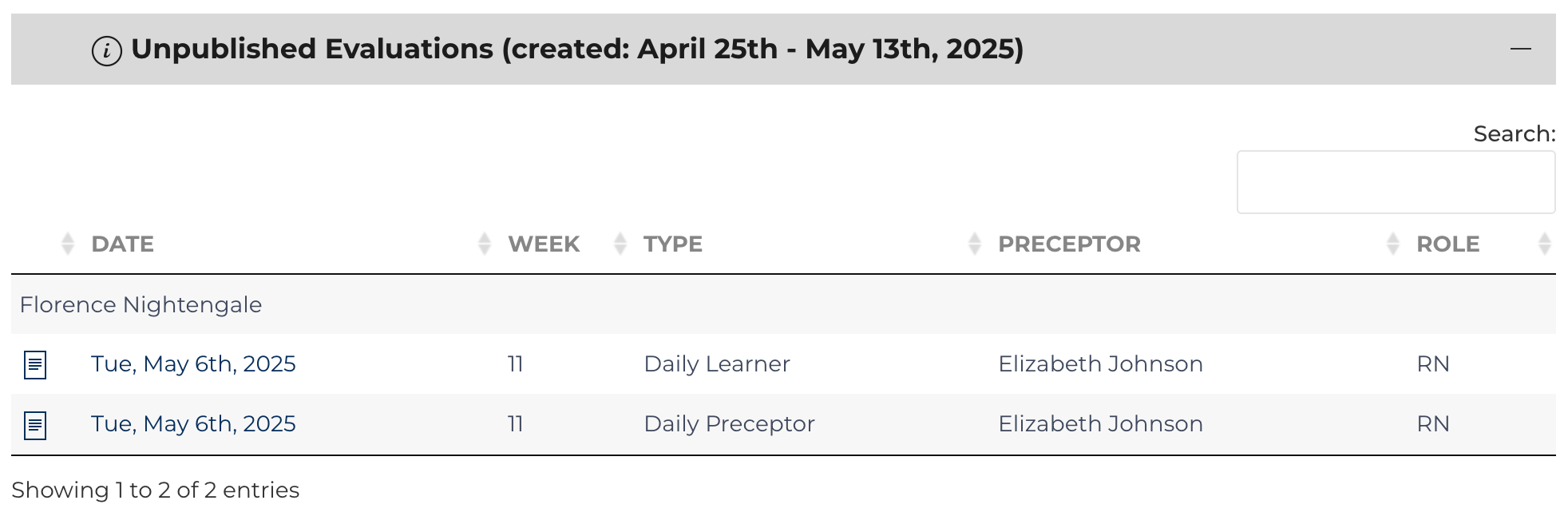Screen dimensions: 1568x532
Task: Sort by the DATE column header text
Action: click(x=123, y=244)
